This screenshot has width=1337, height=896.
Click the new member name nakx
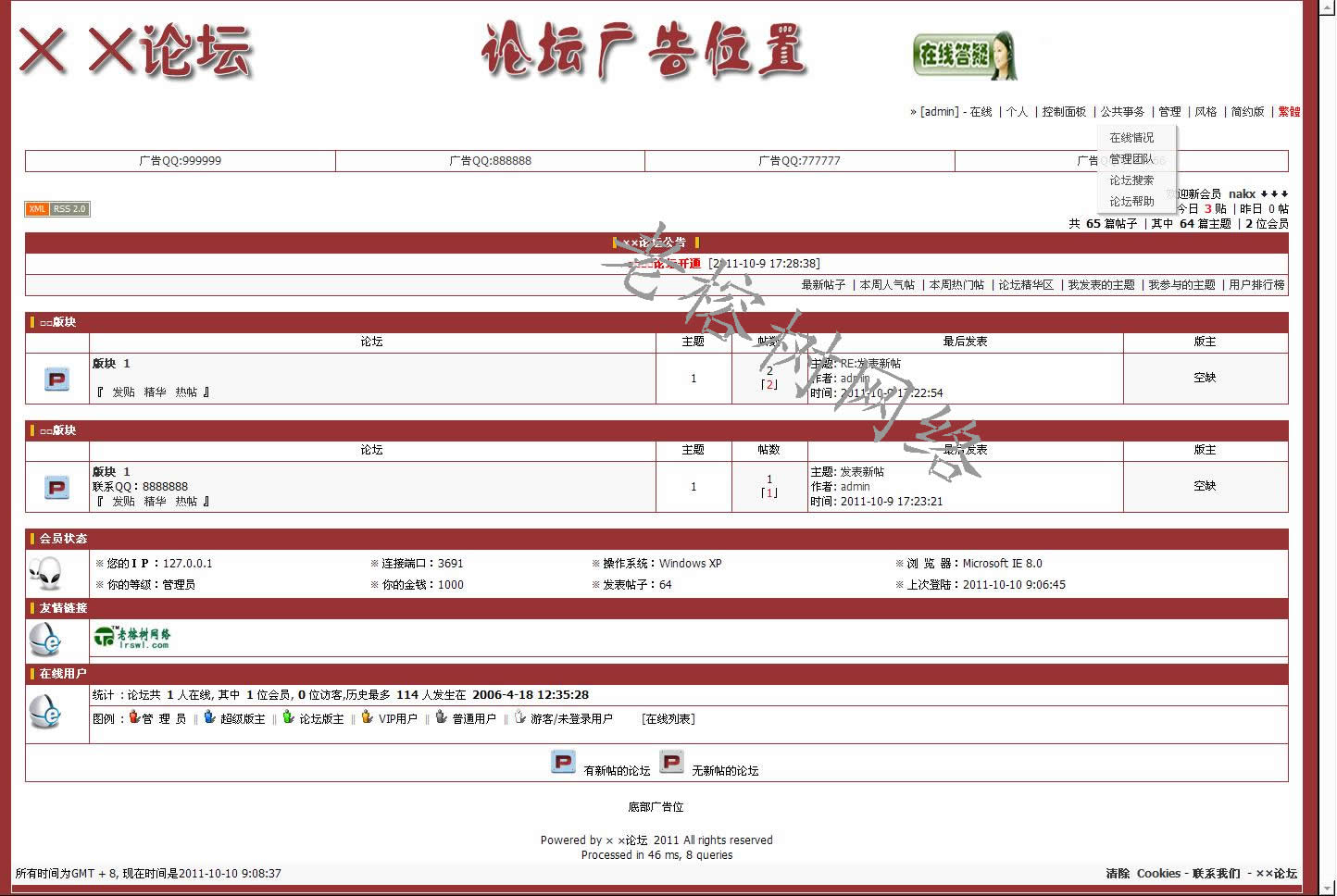coord(1242,194)
